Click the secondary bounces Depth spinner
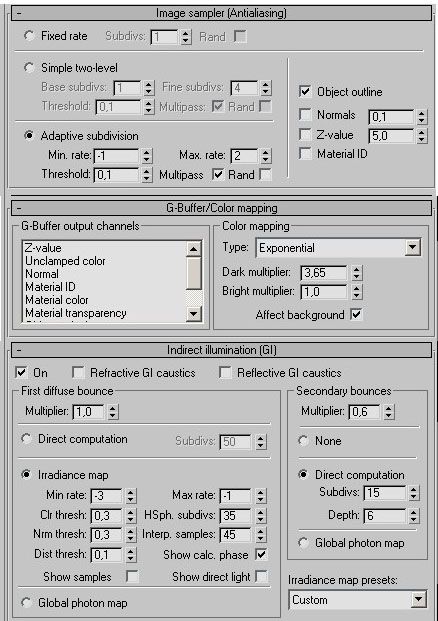Image resolution: width=438 pixels, height=621 pixels. (414, 516)
